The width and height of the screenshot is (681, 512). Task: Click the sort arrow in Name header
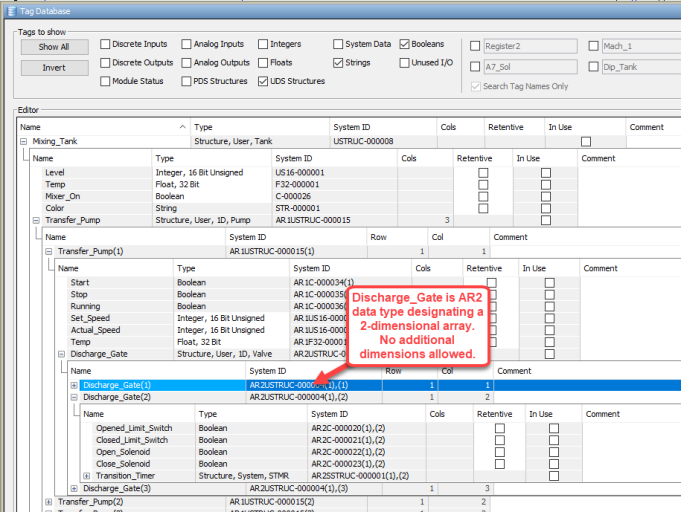click(x=181, y=127)
